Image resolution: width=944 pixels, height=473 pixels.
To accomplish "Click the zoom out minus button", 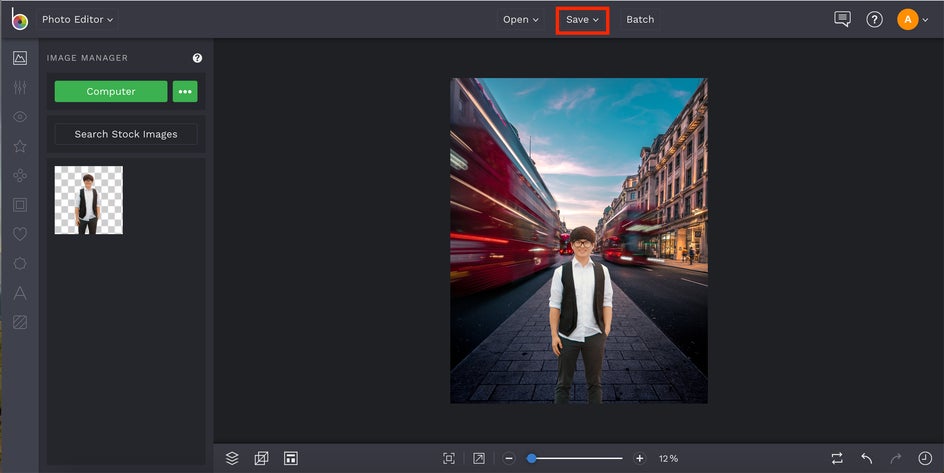I will (509, 459).
